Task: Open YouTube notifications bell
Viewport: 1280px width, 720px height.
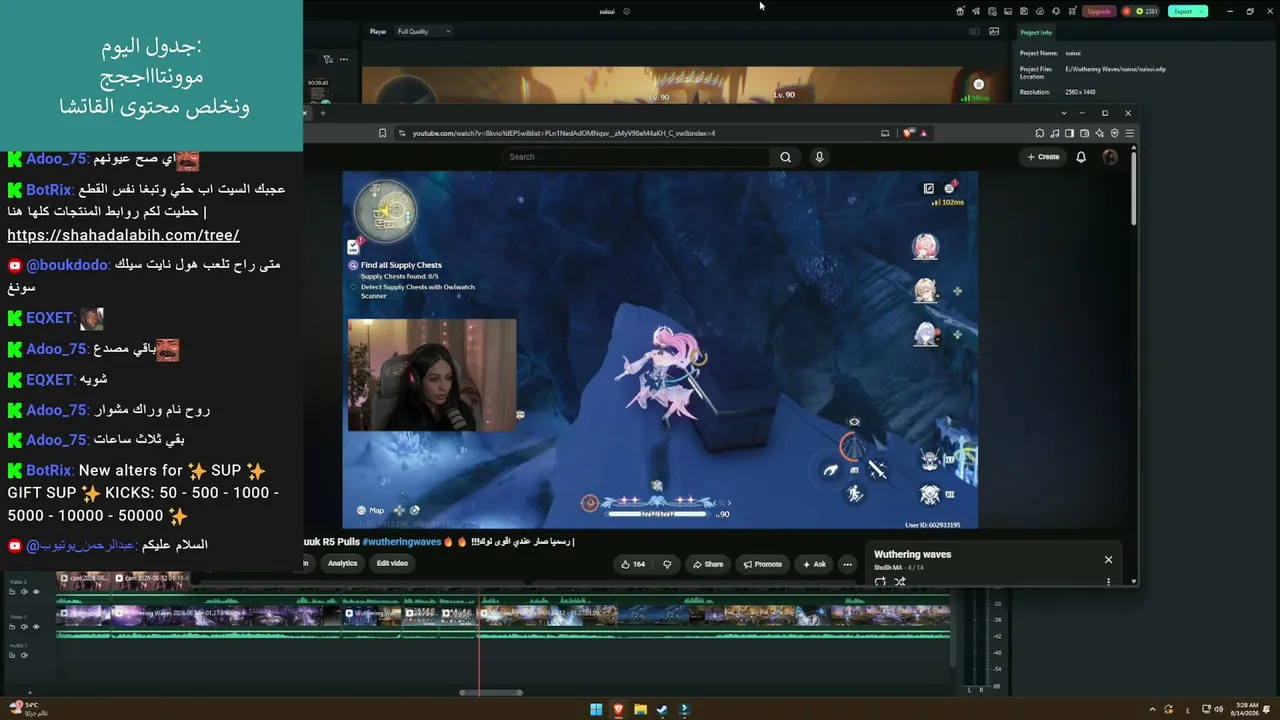Action: [x=1081, y=157]
